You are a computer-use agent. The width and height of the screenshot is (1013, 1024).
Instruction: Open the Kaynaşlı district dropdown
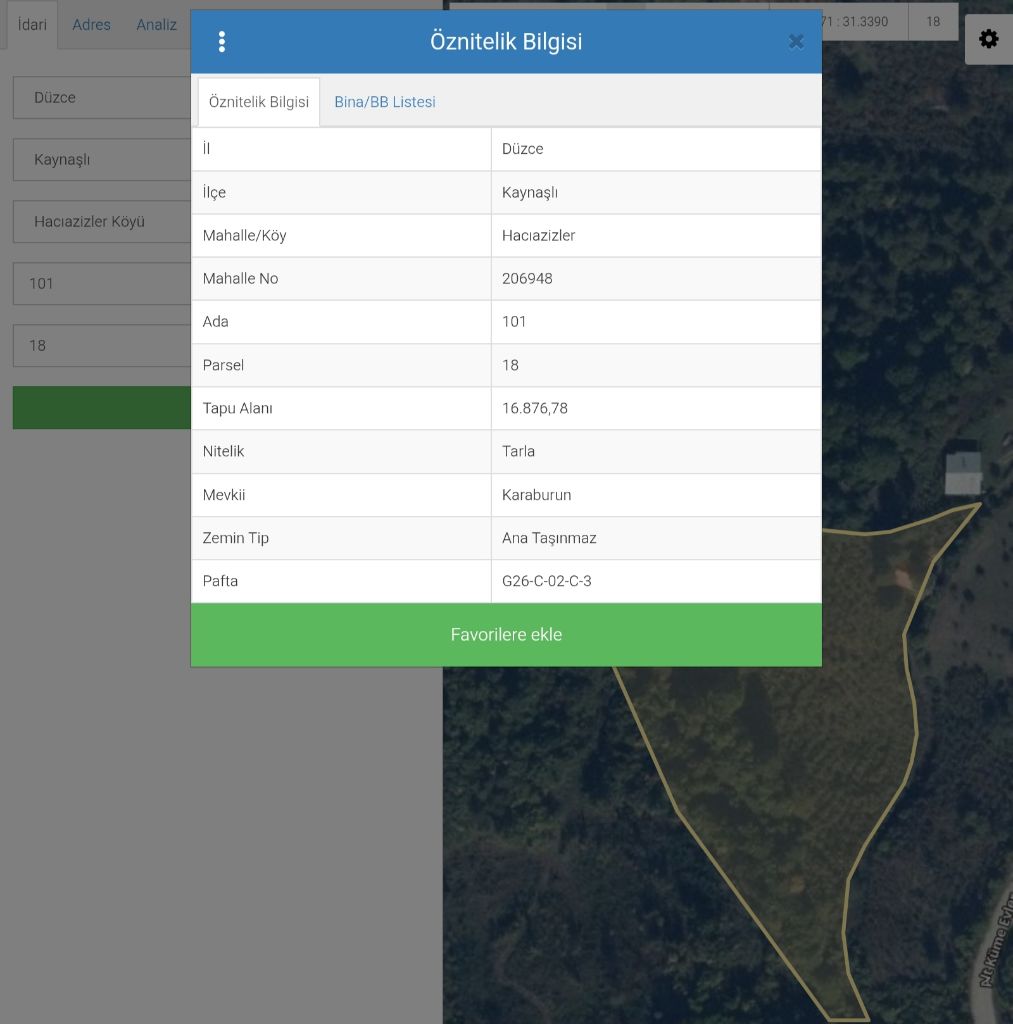tap(100, 160)
